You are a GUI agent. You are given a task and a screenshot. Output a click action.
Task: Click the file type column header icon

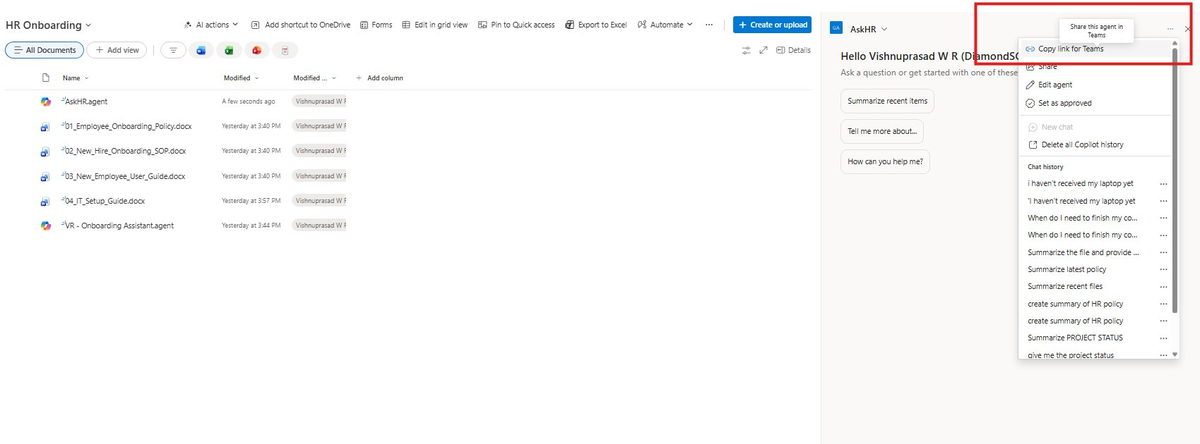tap(46, 78)
